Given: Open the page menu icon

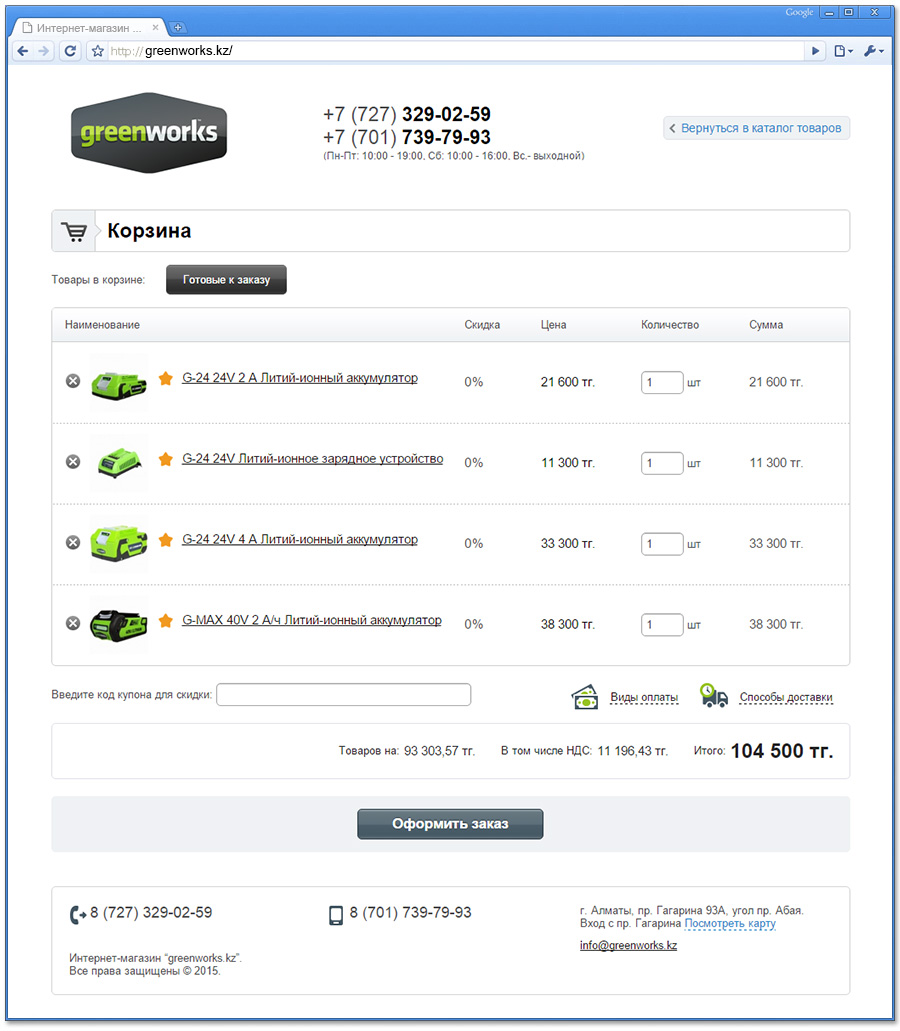Looking at the screenshot, I should pyautogui.click(x=843, y=51).
